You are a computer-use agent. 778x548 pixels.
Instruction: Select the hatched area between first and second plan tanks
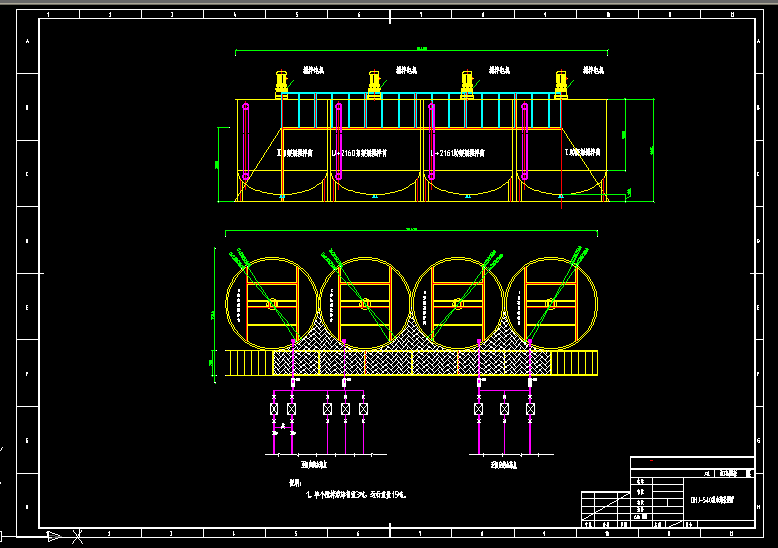pos(319,335)
